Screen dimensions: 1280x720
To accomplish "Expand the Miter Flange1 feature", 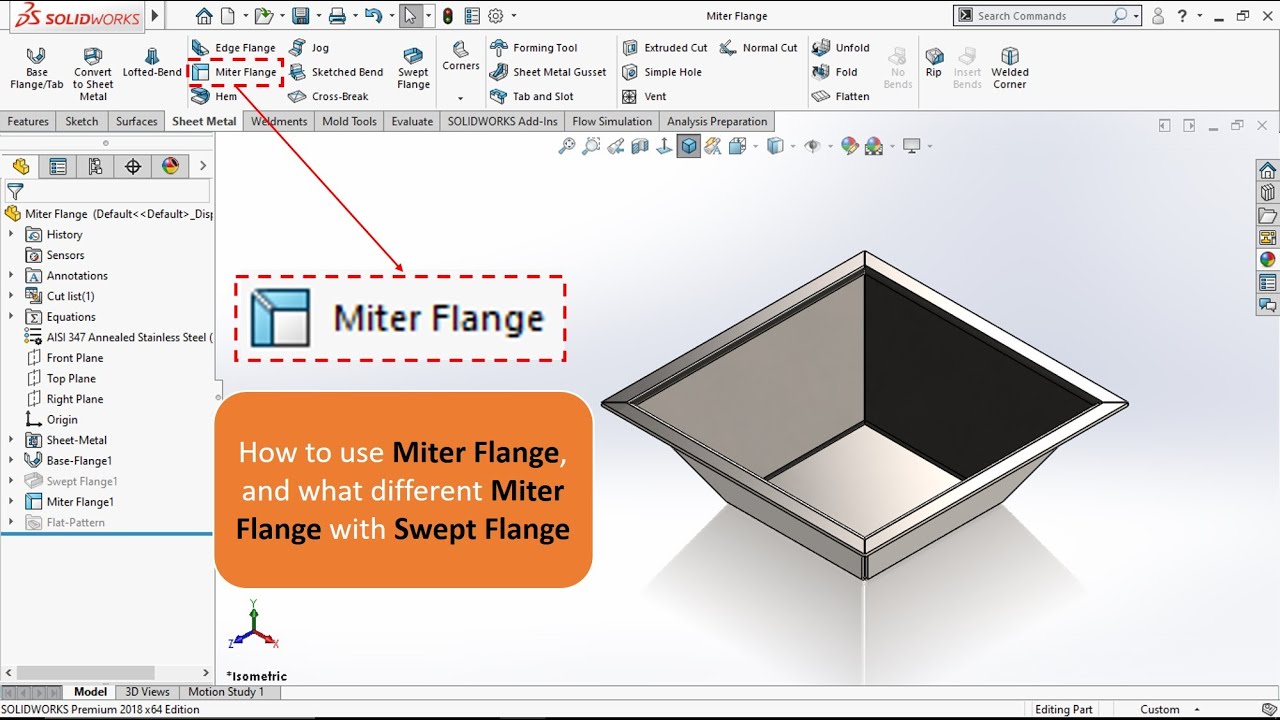I will 11,501.
